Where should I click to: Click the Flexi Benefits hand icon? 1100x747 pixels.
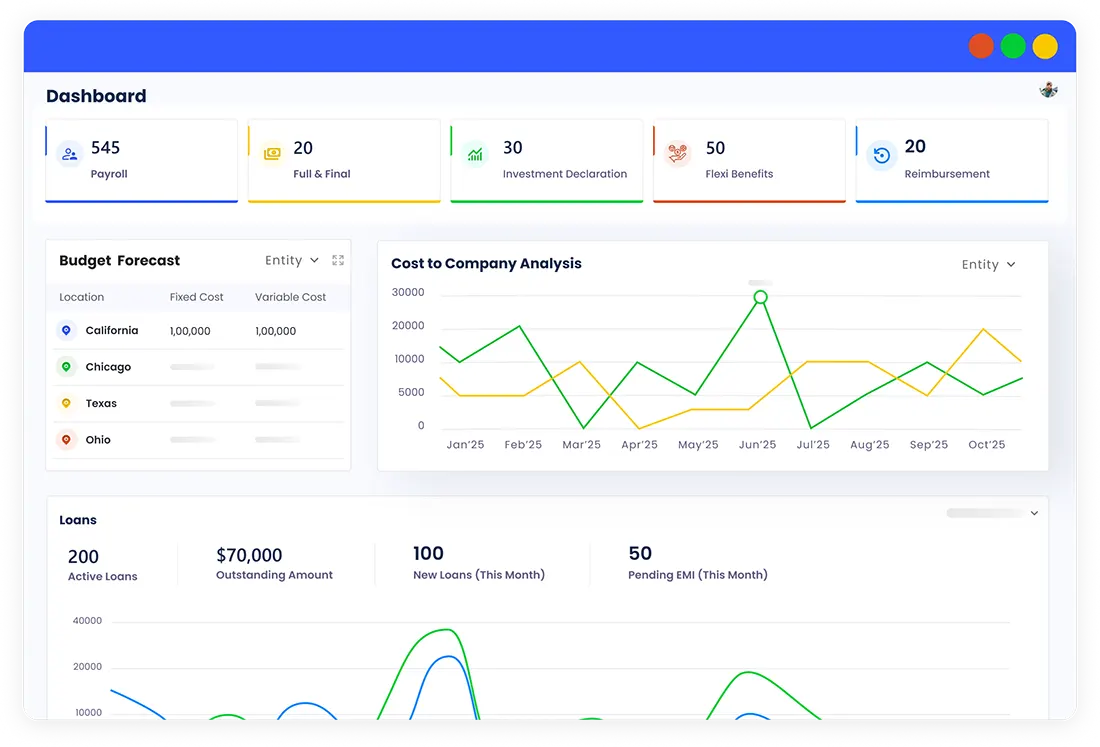(x=678, y=154)
